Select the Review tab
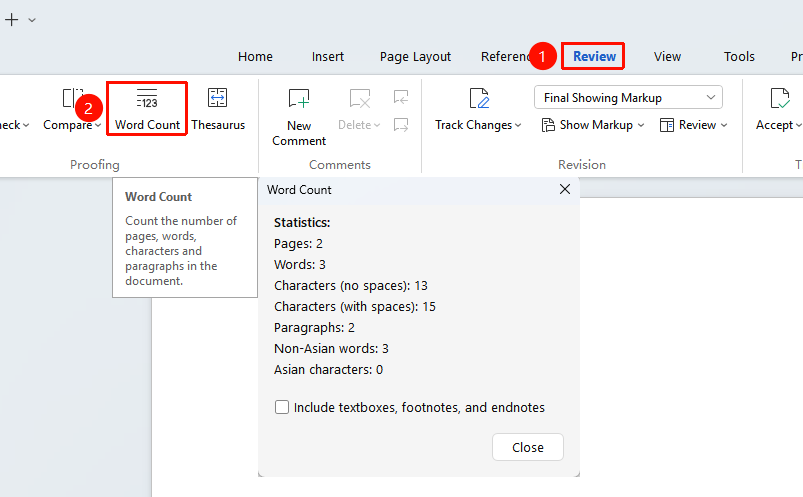Image resolution: width=803 pixels, height=497 pixels. pyautogui.click(x=594, y=56)
